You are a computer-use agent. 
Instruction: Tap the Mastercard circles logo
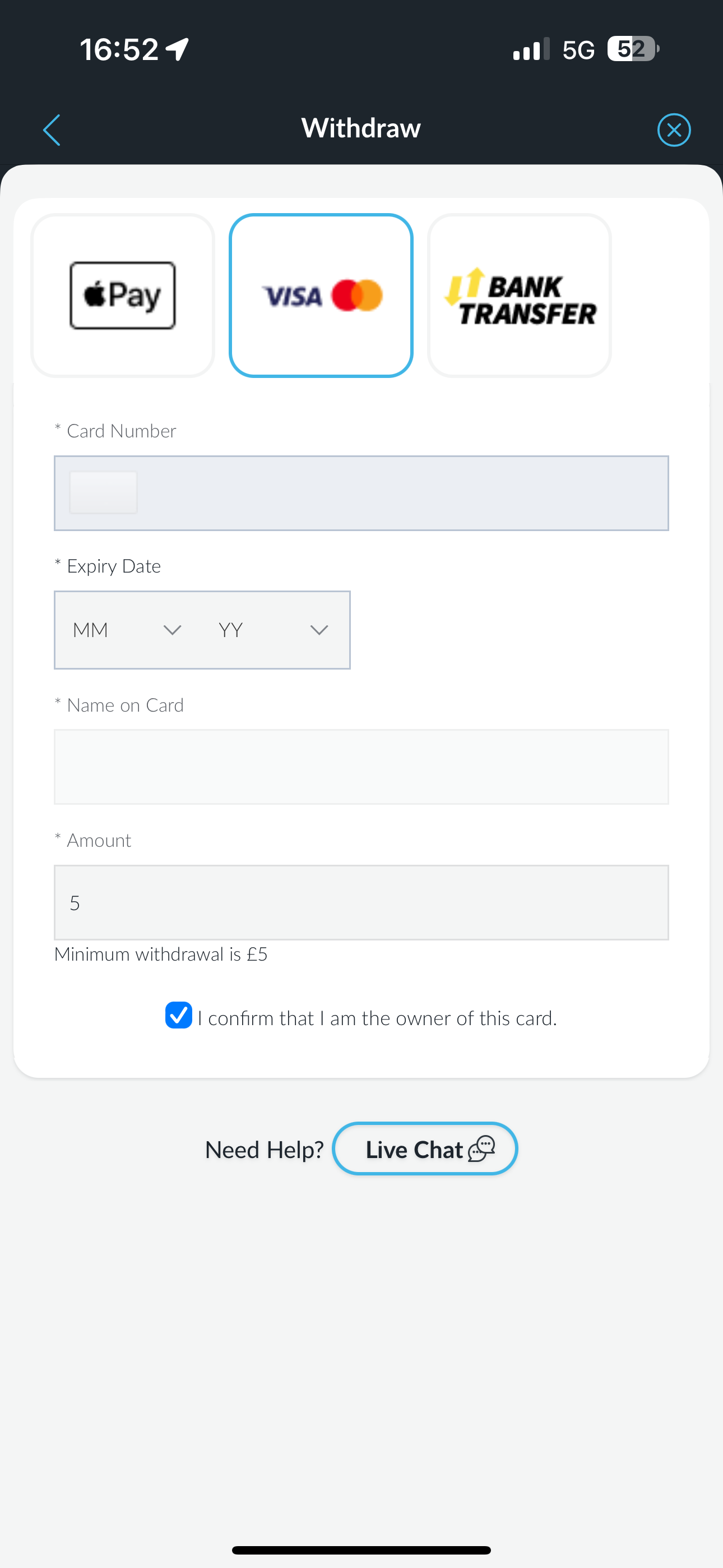[356, 295]
